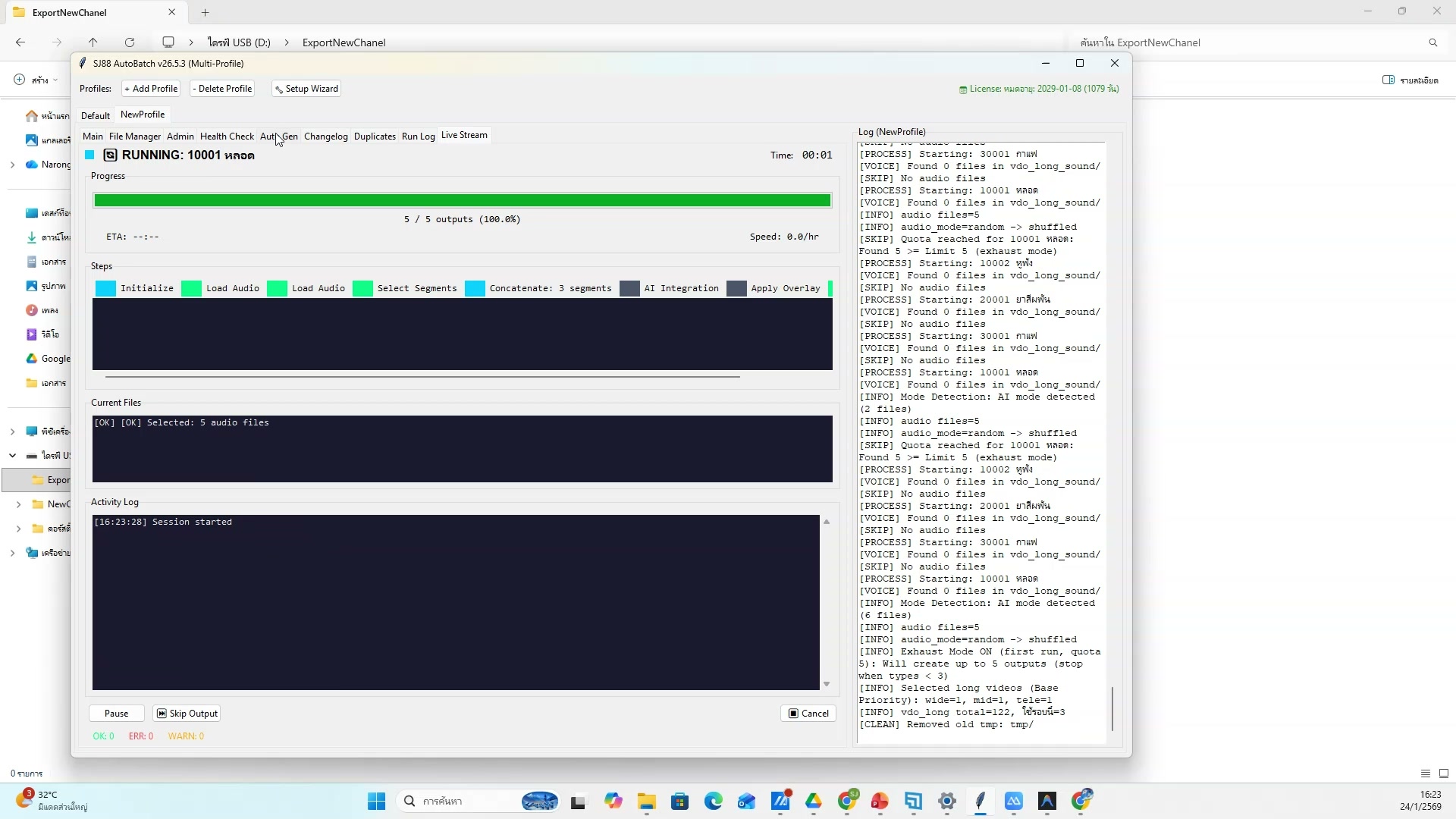This screenshot has height=819, width=1456.
Task: Switch to the Health Check tab
Action: point(227,136)
